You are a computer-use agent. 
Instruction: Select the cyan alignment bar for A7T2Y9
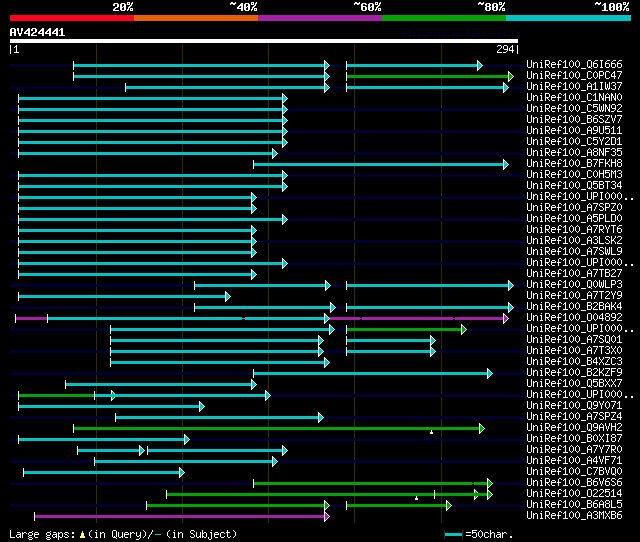(x=124, y=297)
